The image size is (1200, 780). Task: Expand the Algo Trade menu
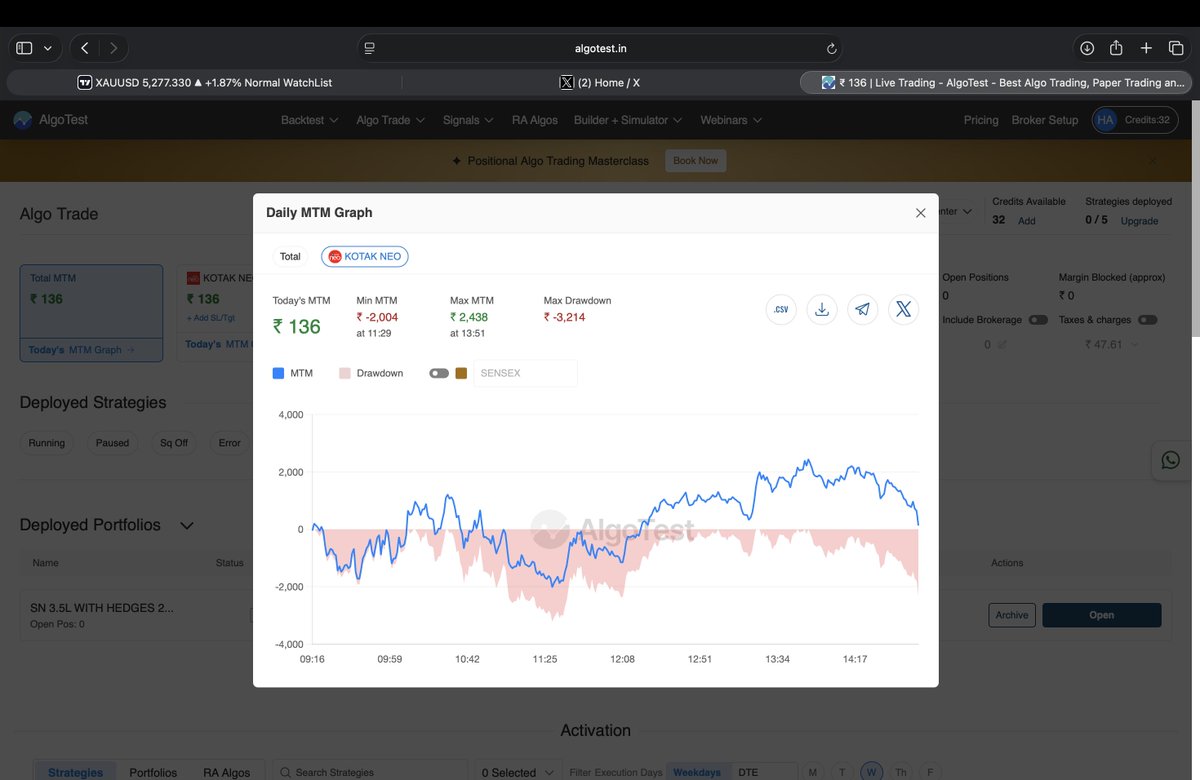coord(391,120)
